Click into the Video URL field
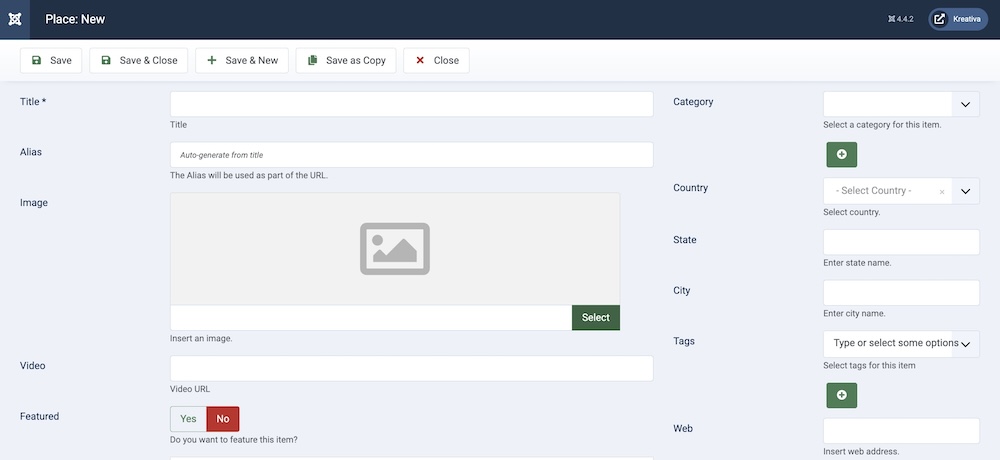The width and height of the screenshot is (1000, 460). [411, 368]
